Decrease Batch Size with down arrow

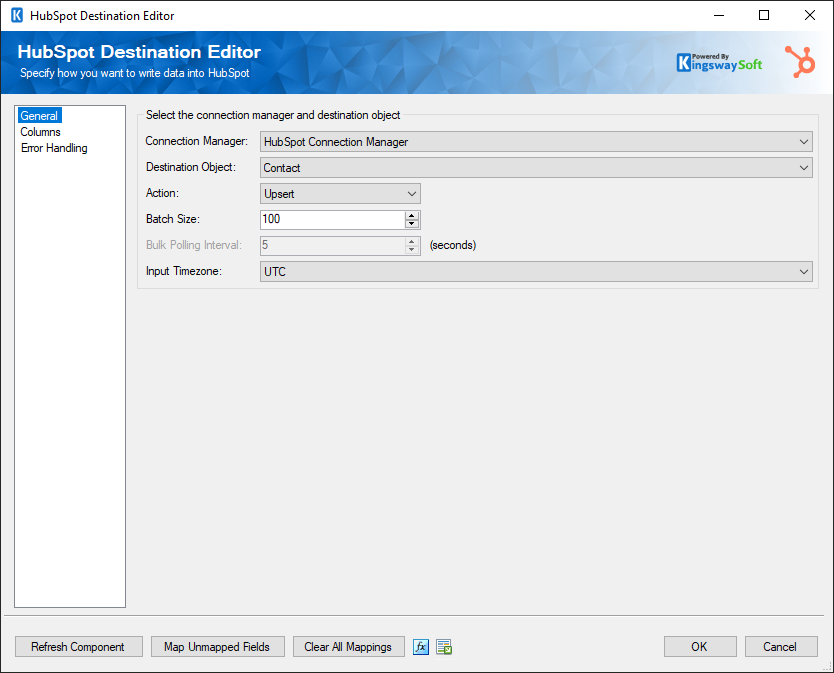point(412,224)
